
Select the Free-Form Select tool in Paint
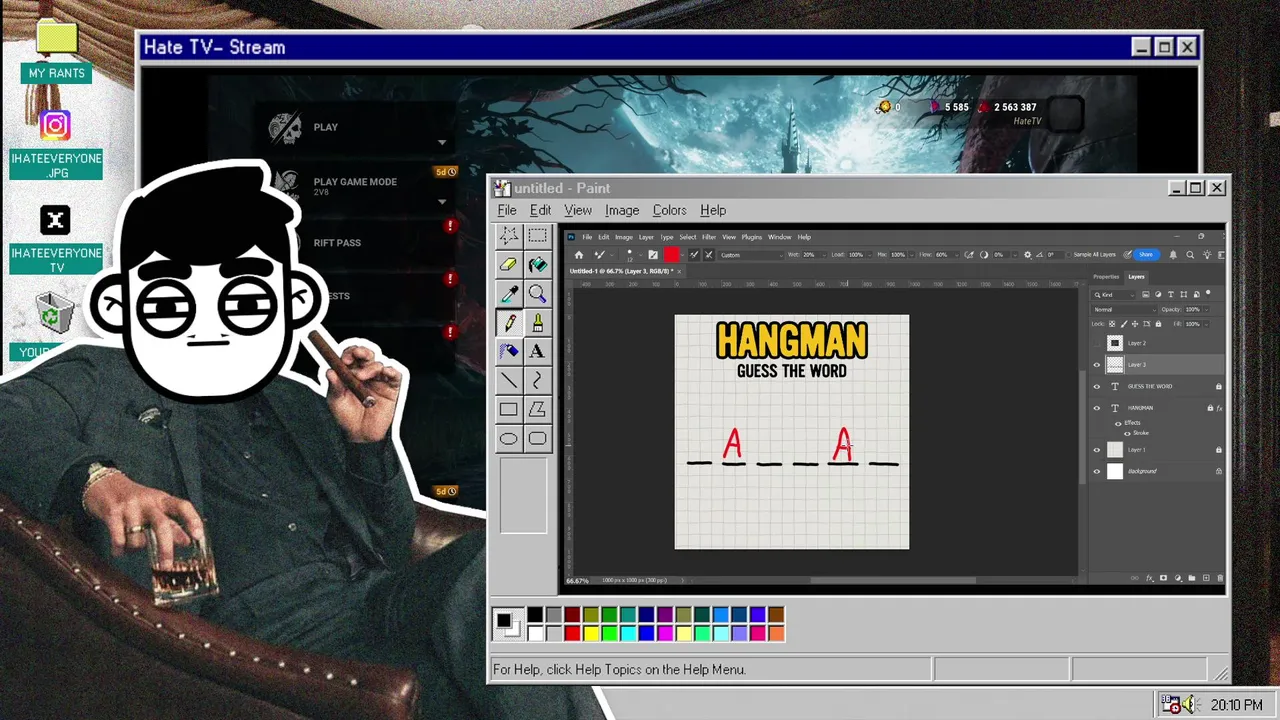pos(509,236)
